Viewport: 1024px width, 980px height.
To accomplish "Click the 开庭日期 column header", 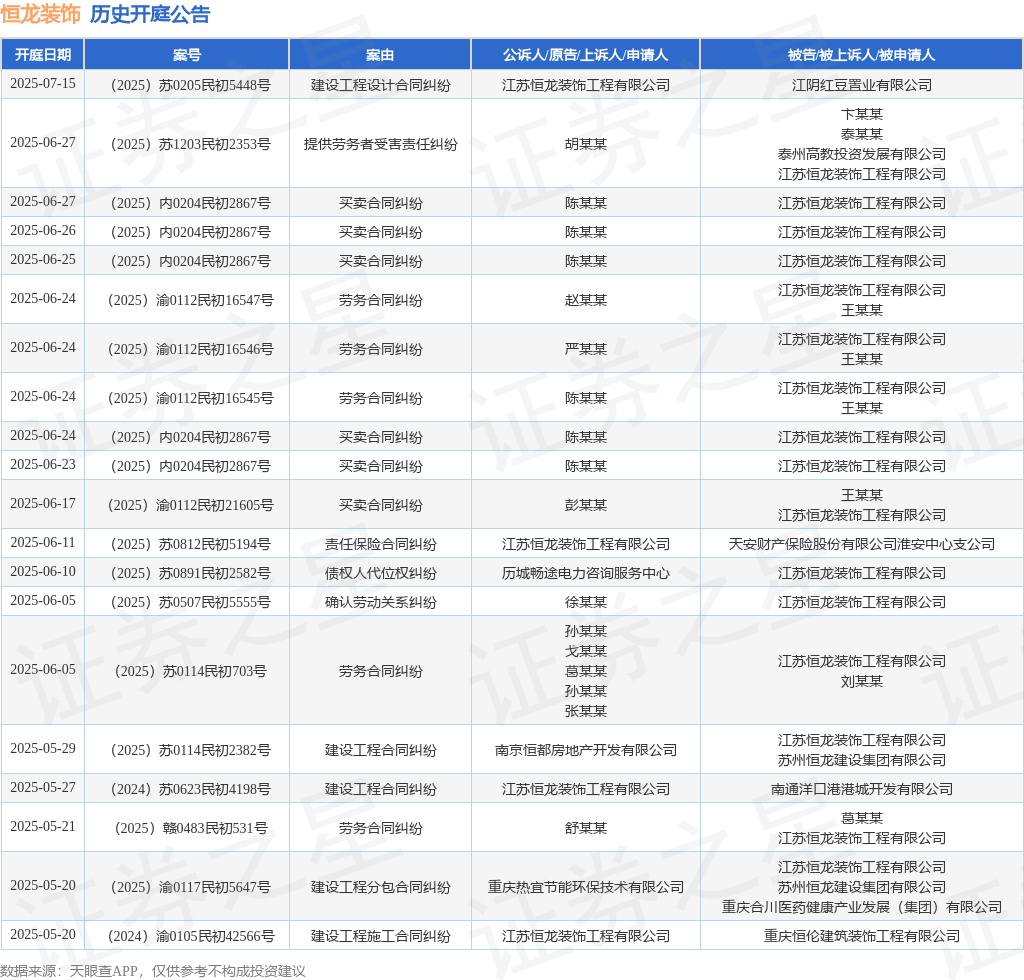I will [43, 55].
